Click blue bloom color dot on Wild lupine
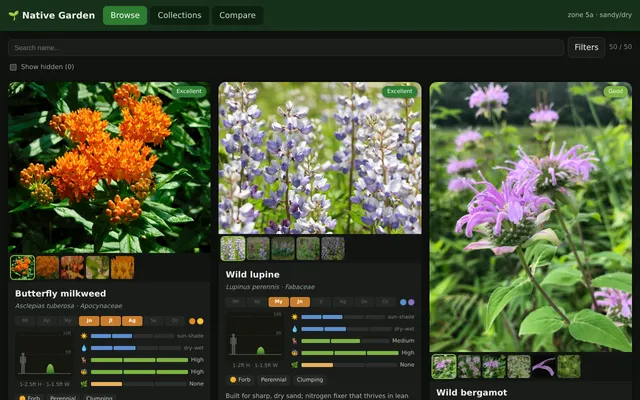 (x=403, y=302)
